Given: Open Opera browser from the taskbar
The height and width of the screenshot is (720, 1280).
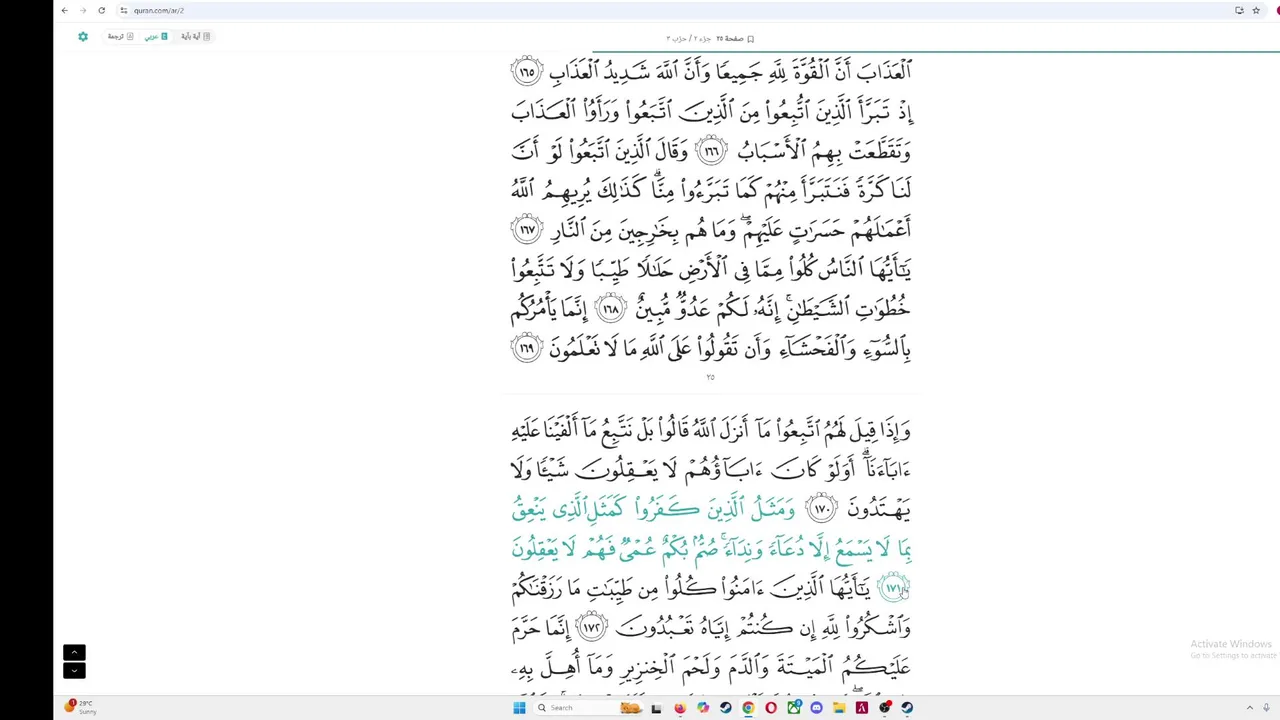Looking at the screenshot, I should point(771,708).
